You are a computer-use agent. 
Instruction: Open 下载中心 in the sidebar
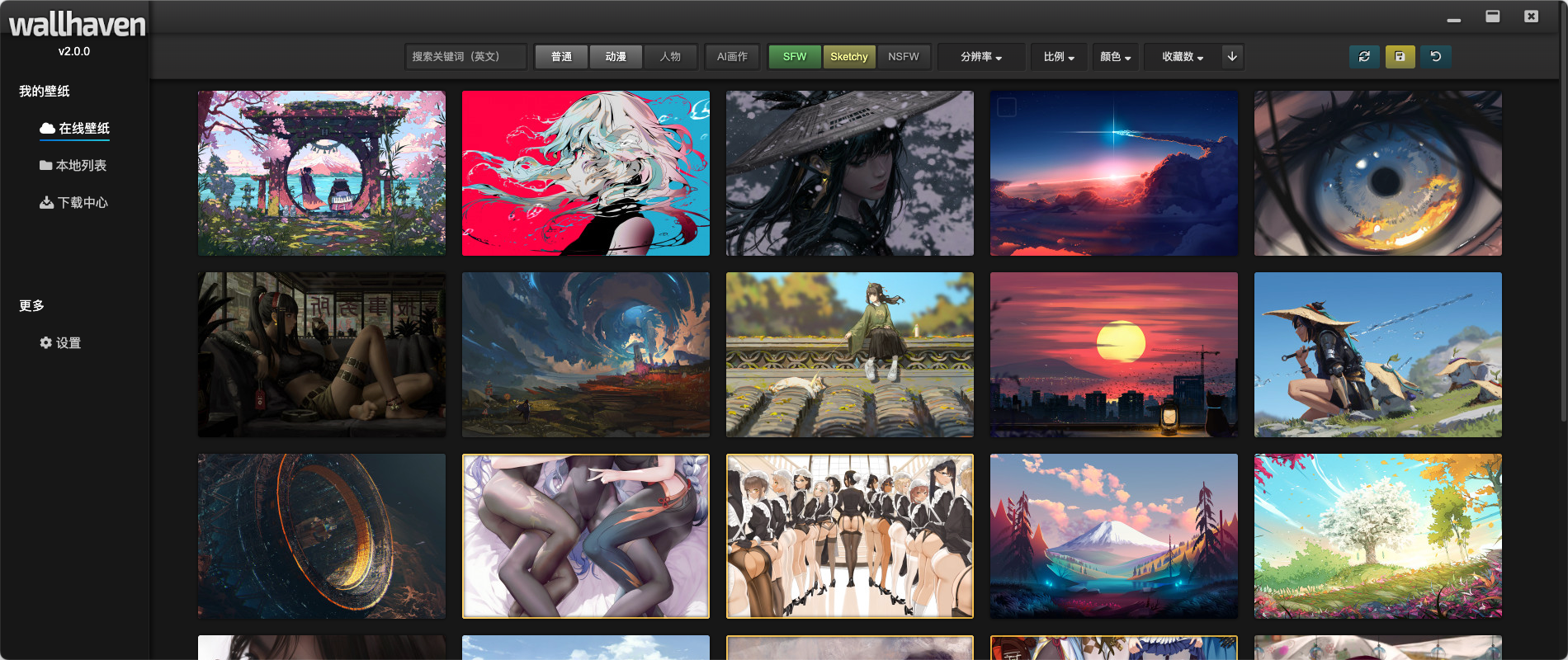tap(73, 203)
